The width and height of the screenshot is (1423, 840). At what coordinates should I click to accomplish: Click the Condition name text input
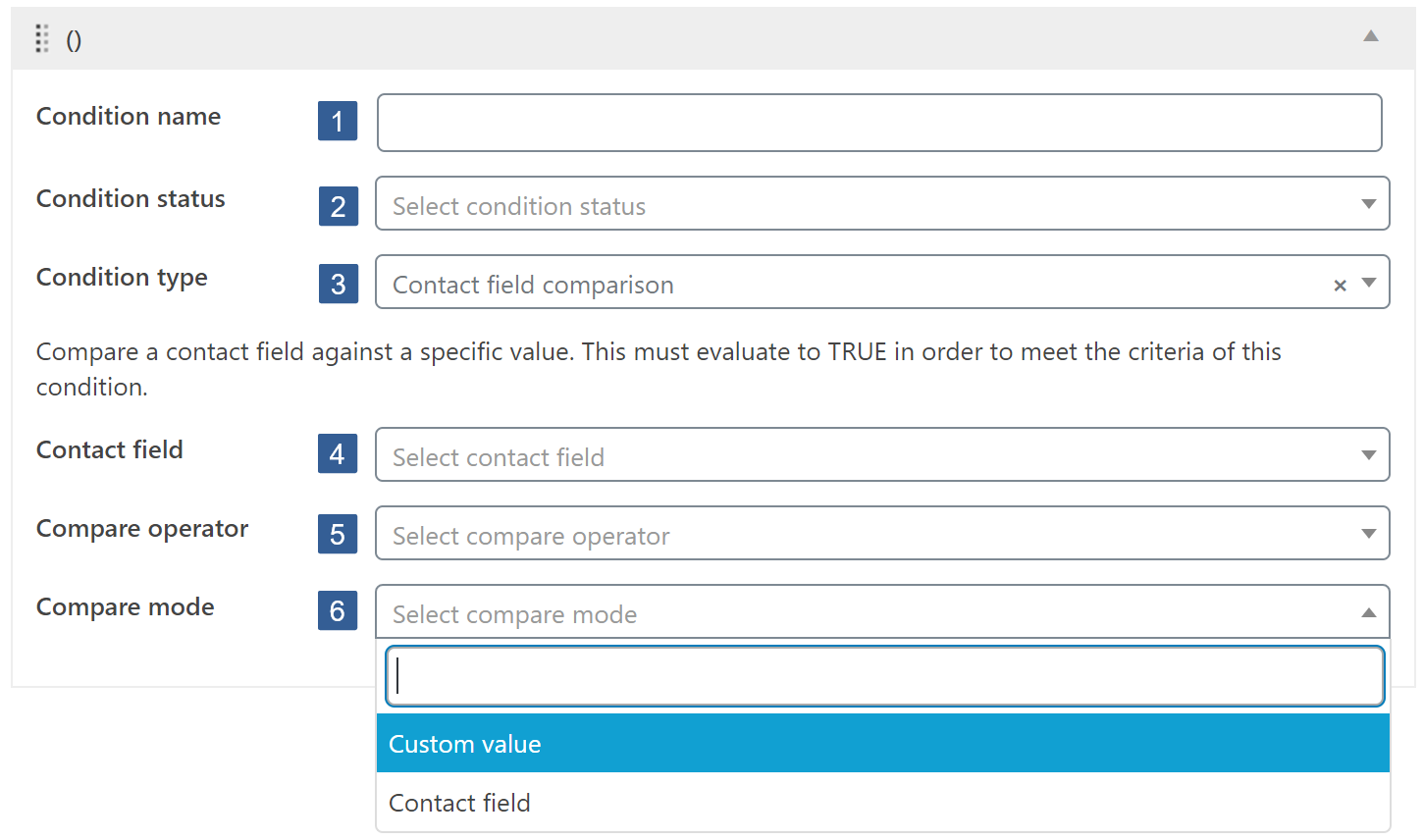785,122
